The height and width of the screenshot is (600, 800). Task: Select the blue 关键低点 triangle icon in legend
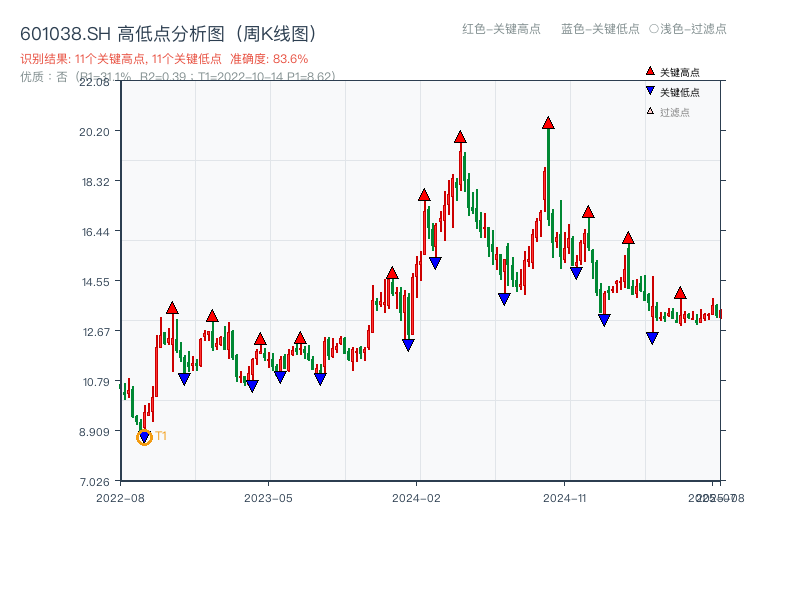tap(648, 92)
